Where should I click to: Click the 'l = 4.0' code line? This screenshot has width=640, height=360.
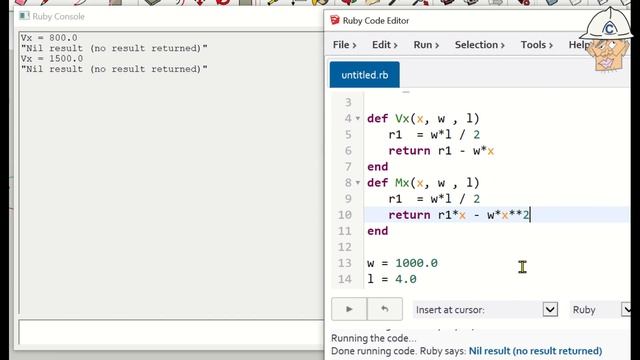(x=391, y=279)
